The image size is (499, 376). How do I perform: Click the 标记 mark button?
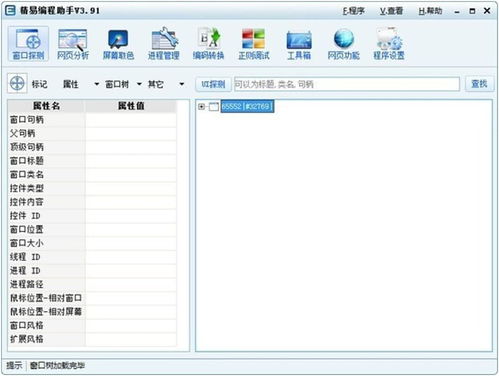(x=39, y=84)
